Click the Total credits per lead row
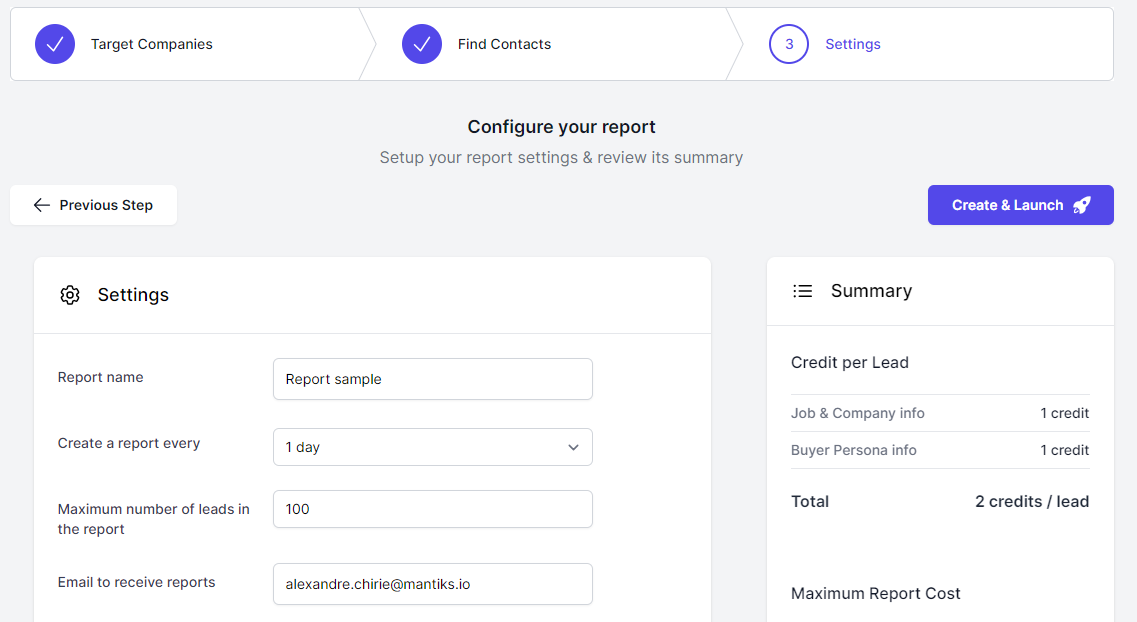 point(939,501)
